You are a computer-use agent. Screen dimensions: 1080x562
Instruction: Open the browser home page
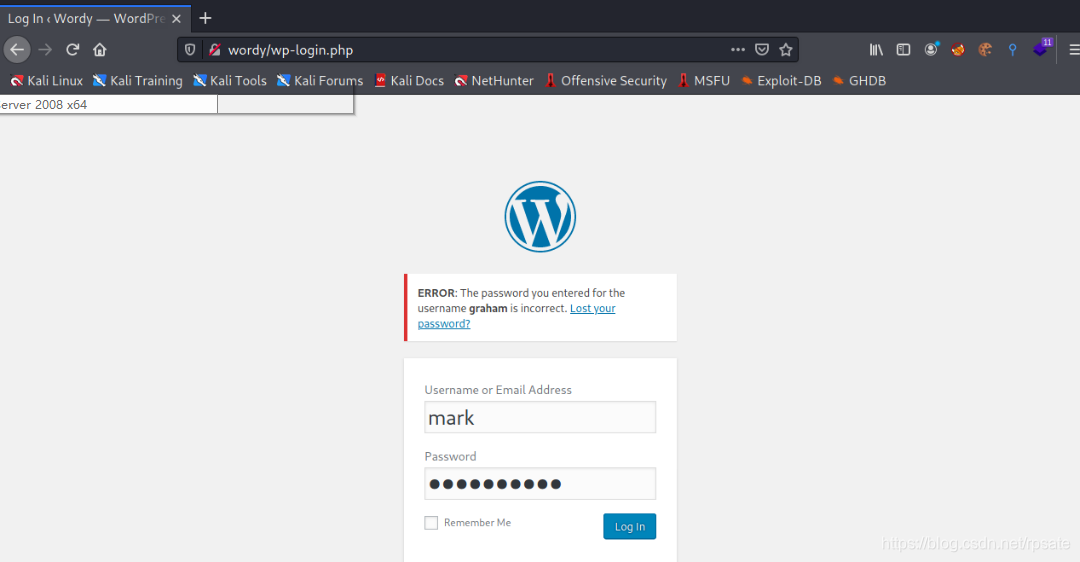tap(100, 50)
